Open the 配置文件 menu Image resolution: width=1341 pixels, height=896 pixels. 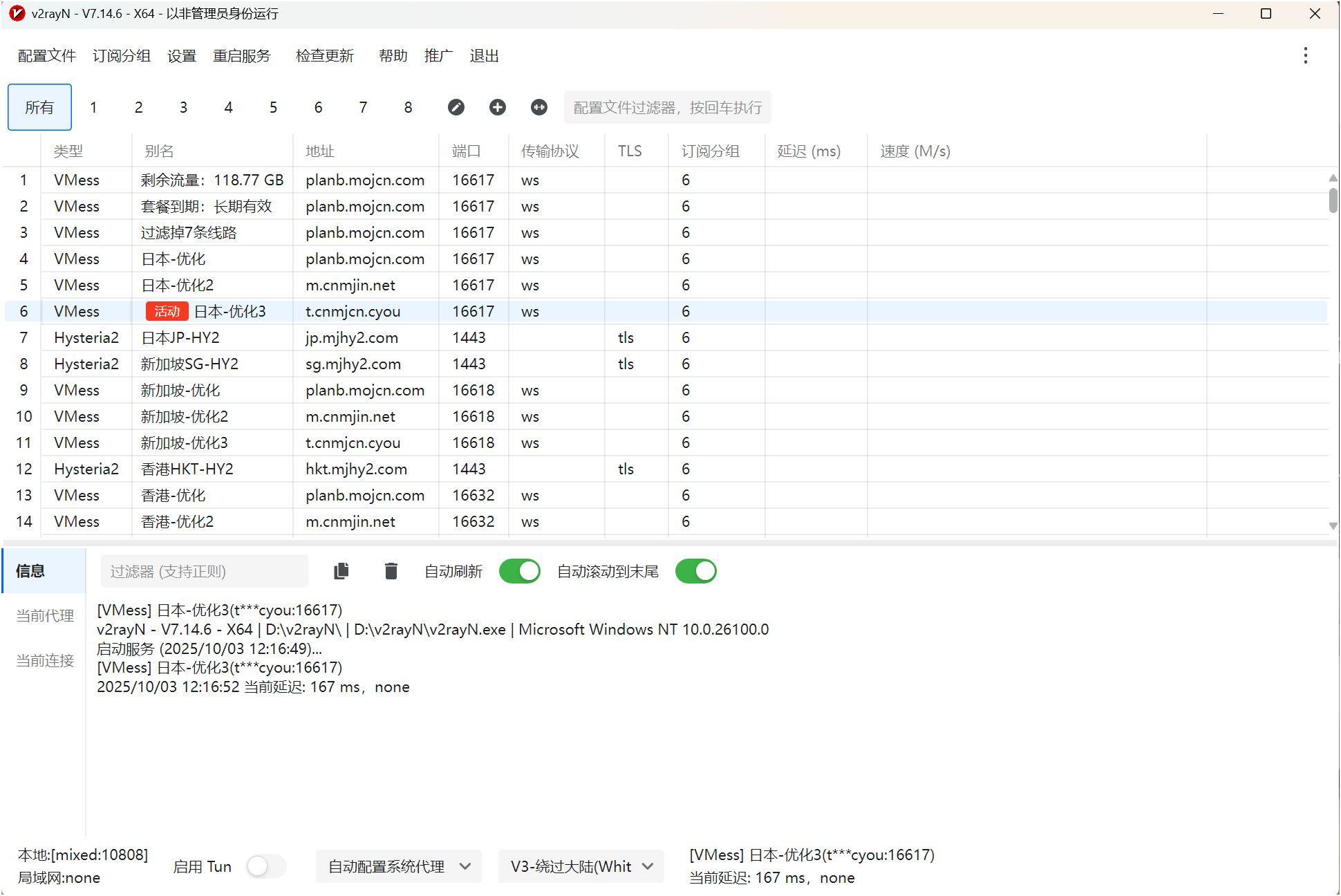coord(46,56)
